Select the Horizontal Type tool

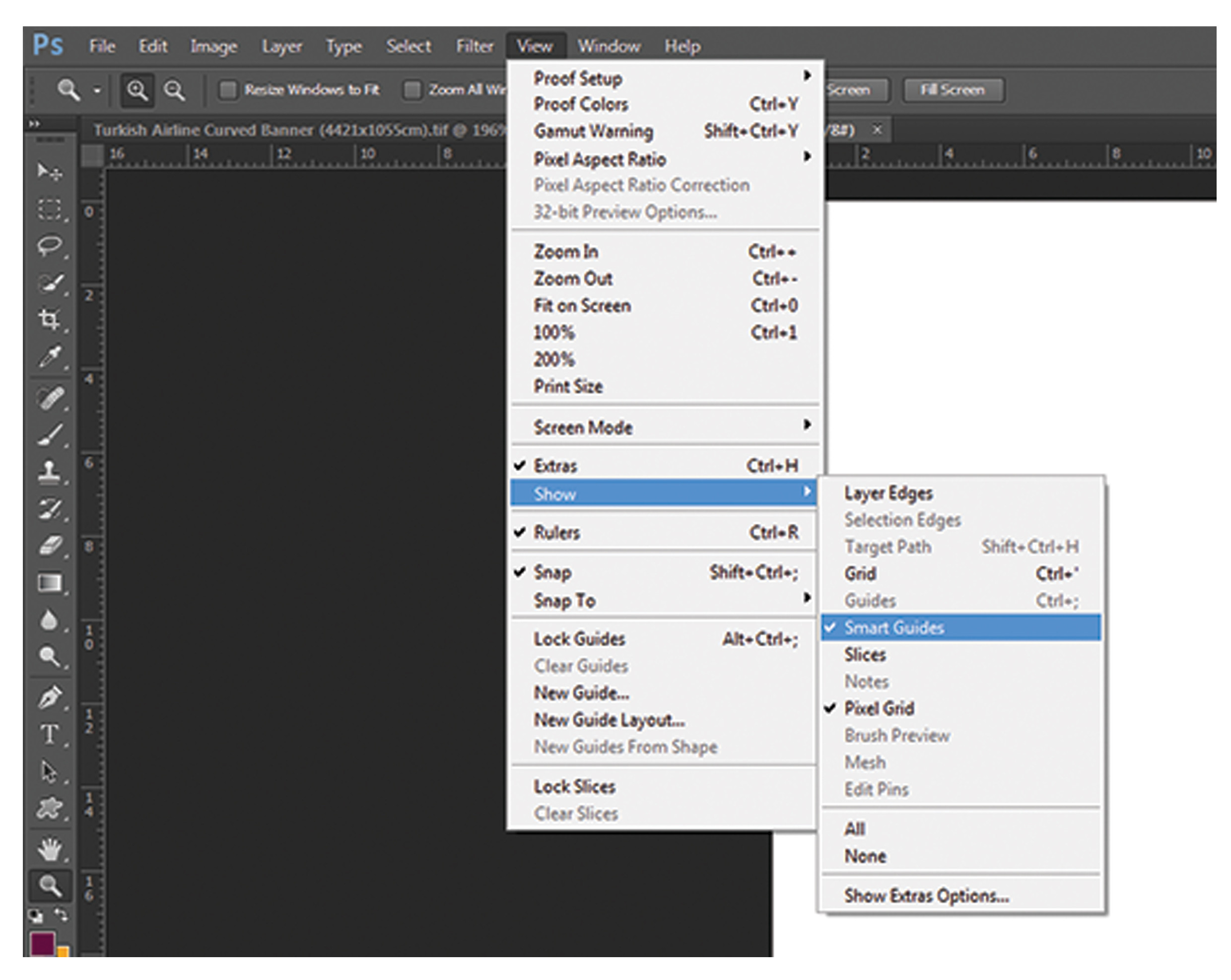pyautogui.click(x=50, y=734)
